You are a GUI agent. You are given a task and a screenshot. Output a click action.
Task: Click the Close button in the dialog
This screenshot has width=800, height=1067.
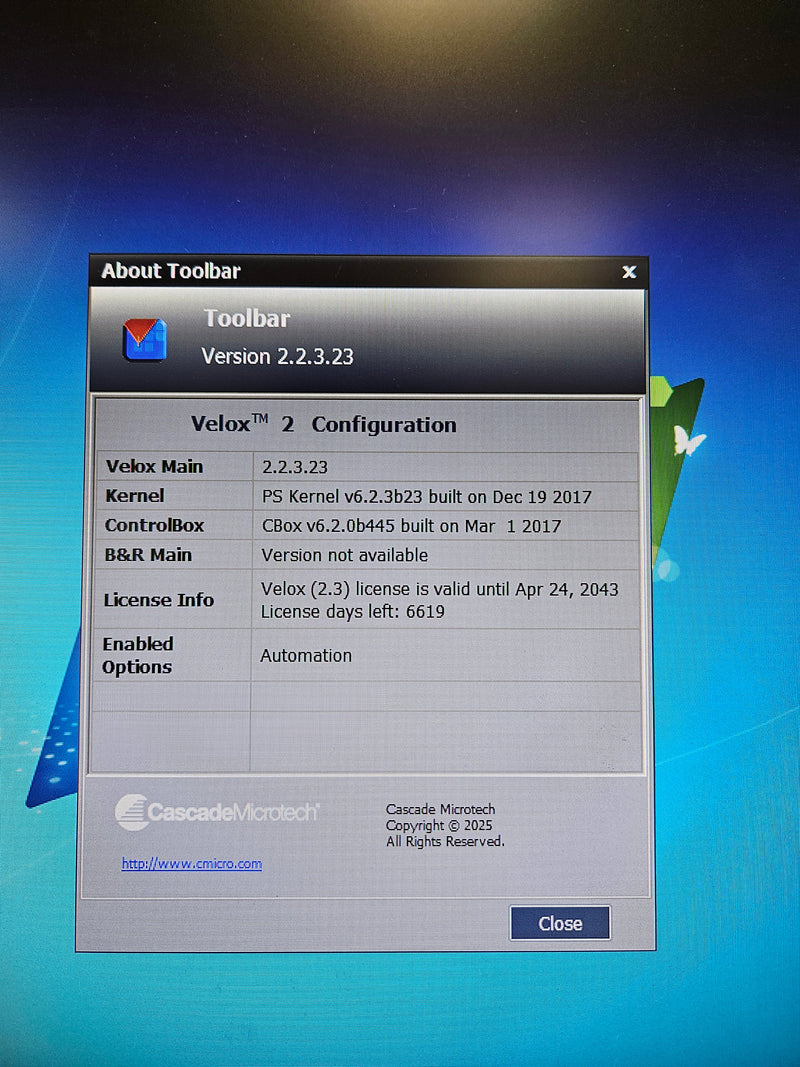pyautogui.click(x=560, y=923)
